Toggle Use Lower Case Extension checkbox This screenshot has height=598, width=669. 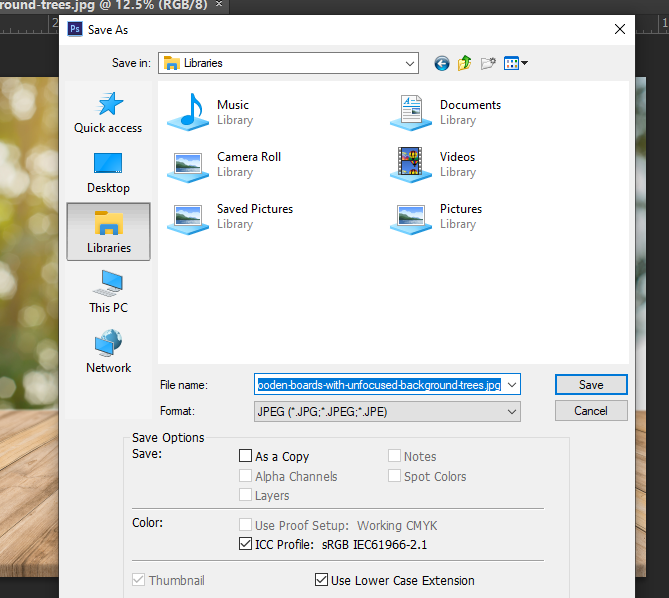coord(321,580)
